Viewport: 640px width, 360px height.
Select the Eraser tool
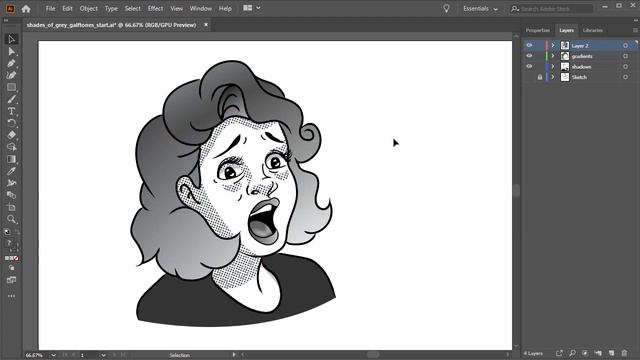11,135
